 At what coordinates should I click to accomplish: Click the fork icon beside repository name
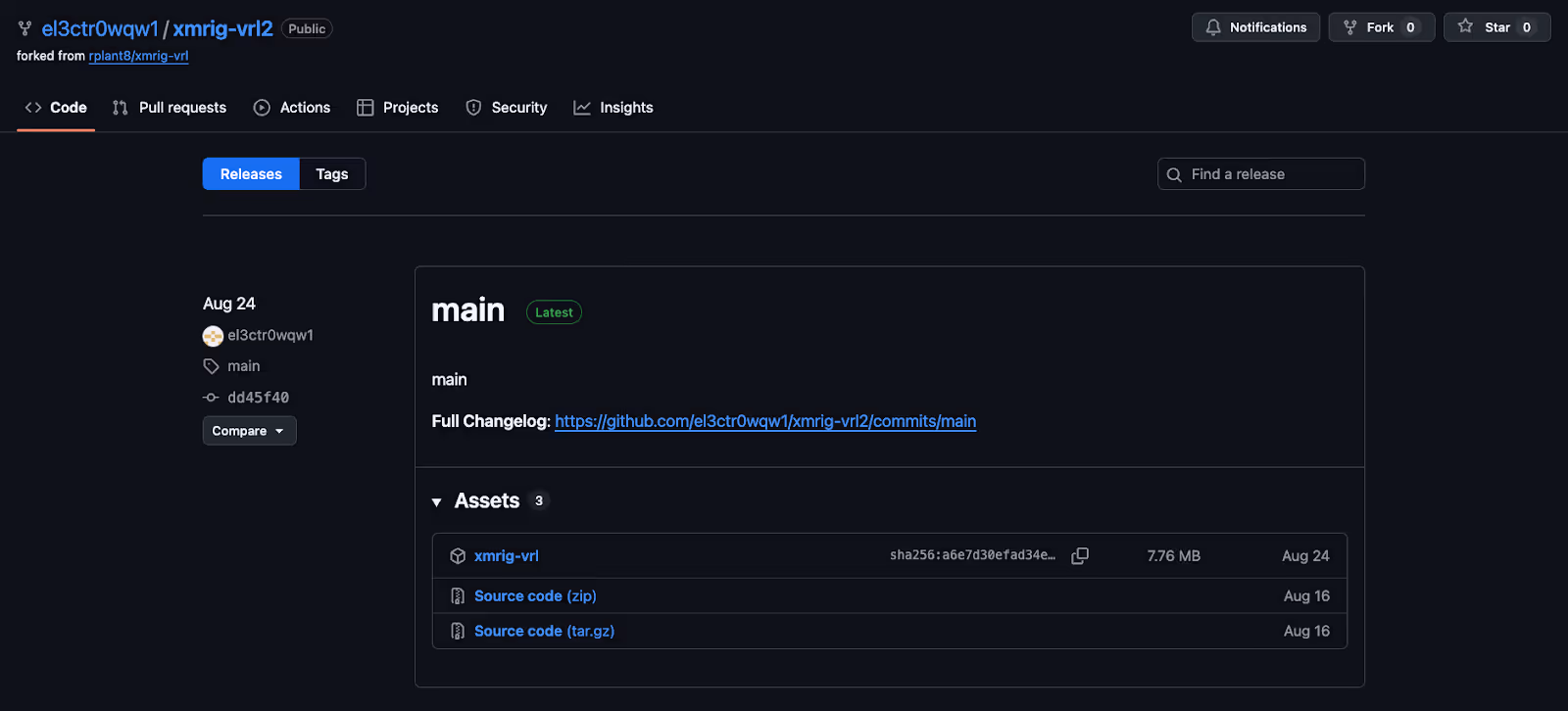point(24,28)
